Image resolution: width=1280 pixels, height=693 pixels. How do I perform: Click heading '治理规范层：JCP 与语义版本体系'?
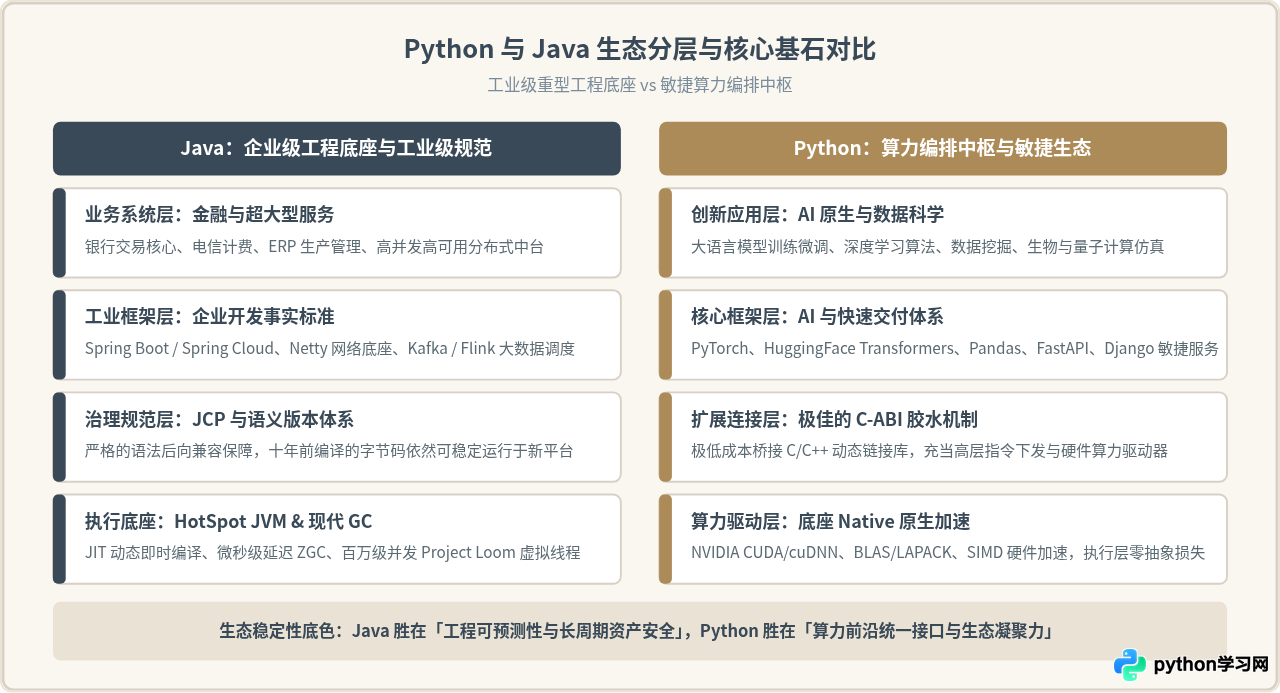pos(219,418)
